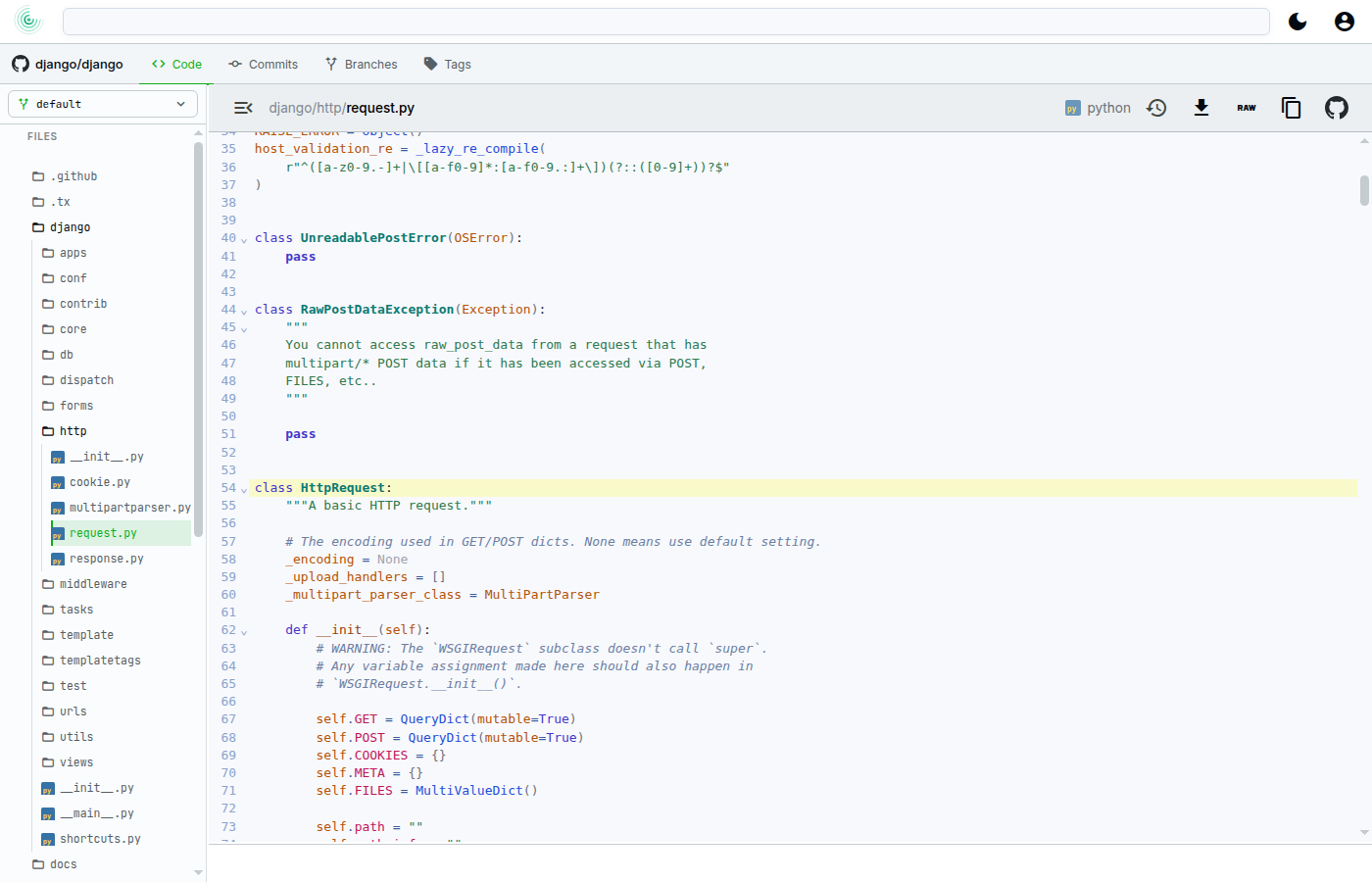1372x882 pixels.
Task: Switch to the Branches tab
Action: (x=361, y=64)
